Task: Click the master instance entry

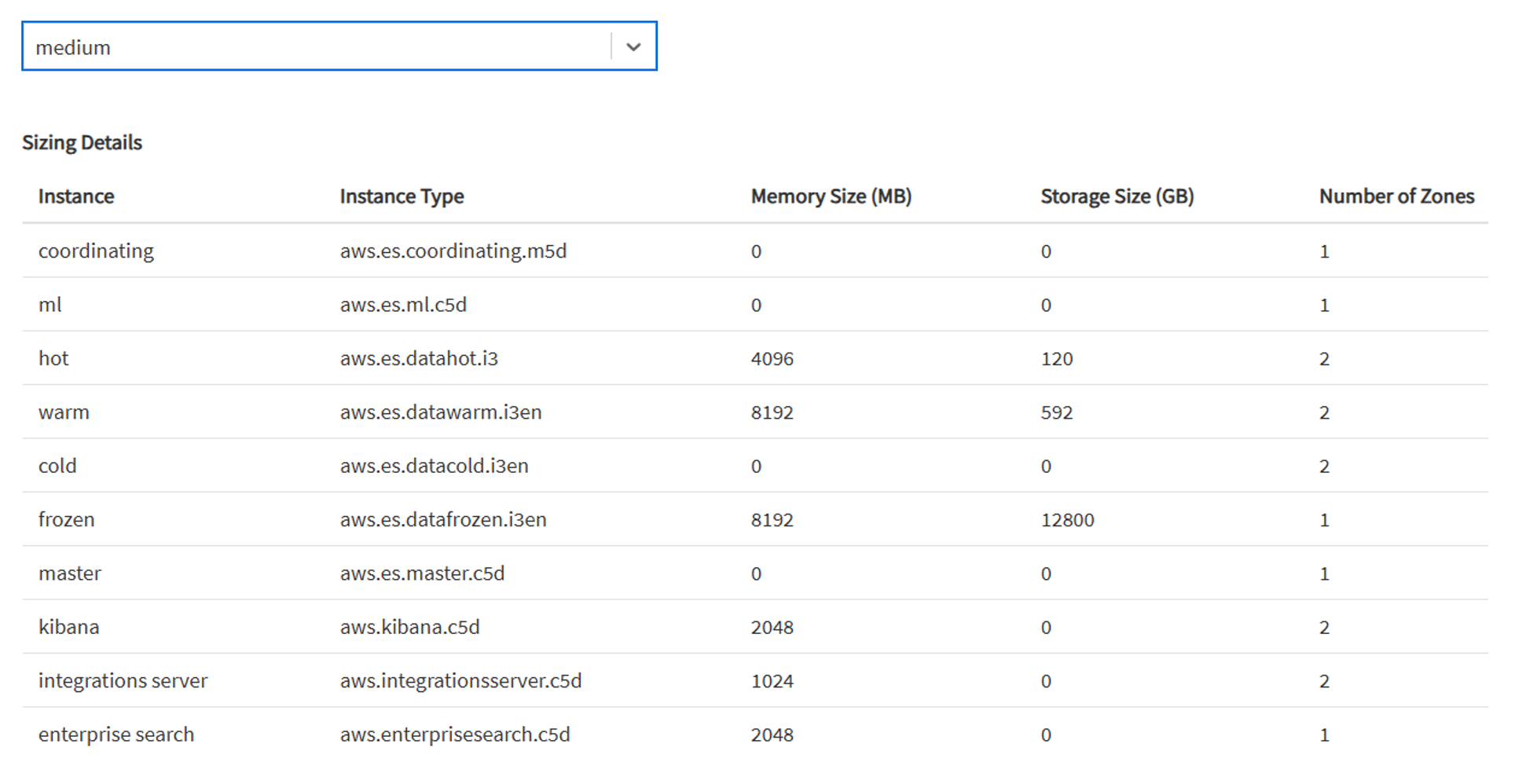Action: [x=70, y=573]
